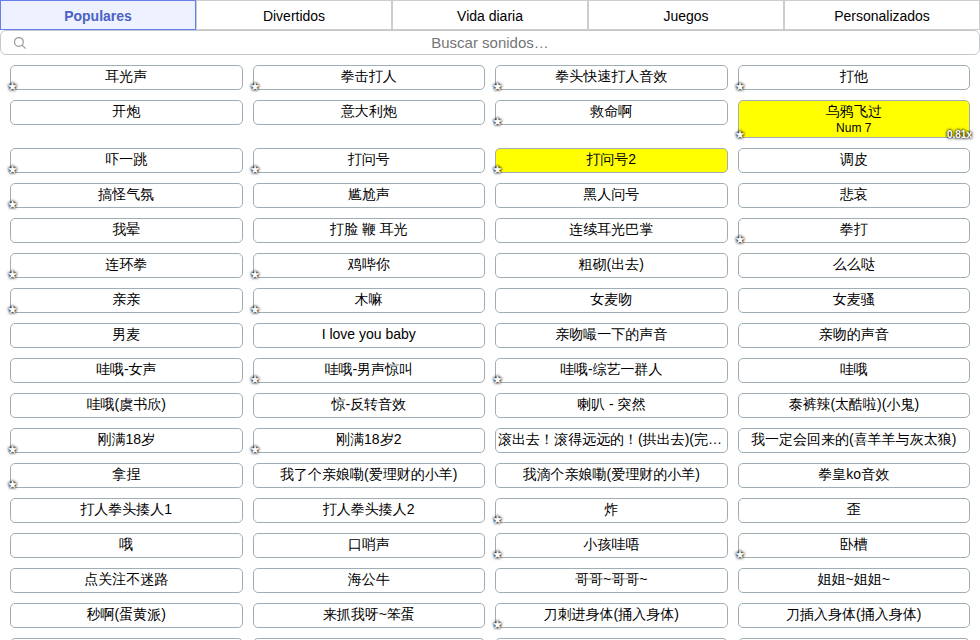Image resolution: width=980 pixels, height=640 pixels.
Task: Click the star icon on 打问号2
Action: [x=498, y=169]
